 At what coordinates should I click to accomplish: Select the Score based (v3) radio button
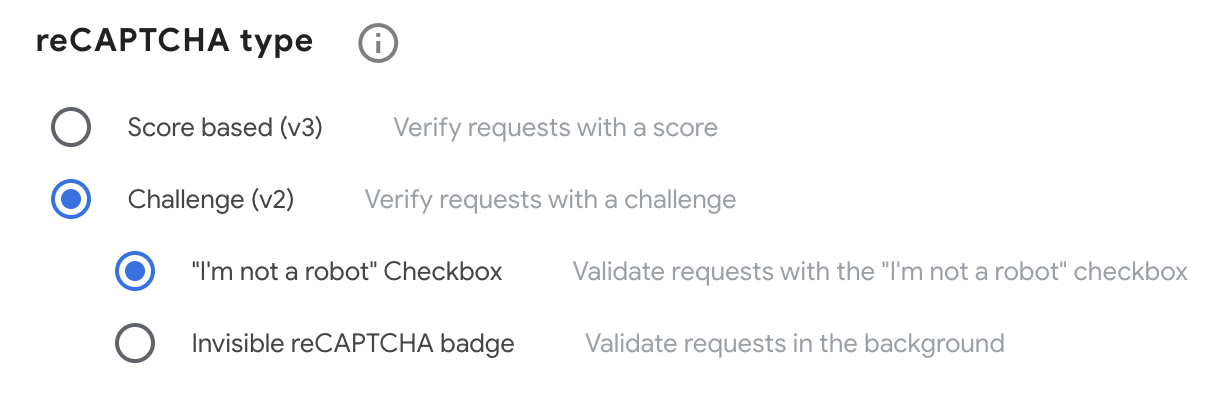(x=71, y=128)
